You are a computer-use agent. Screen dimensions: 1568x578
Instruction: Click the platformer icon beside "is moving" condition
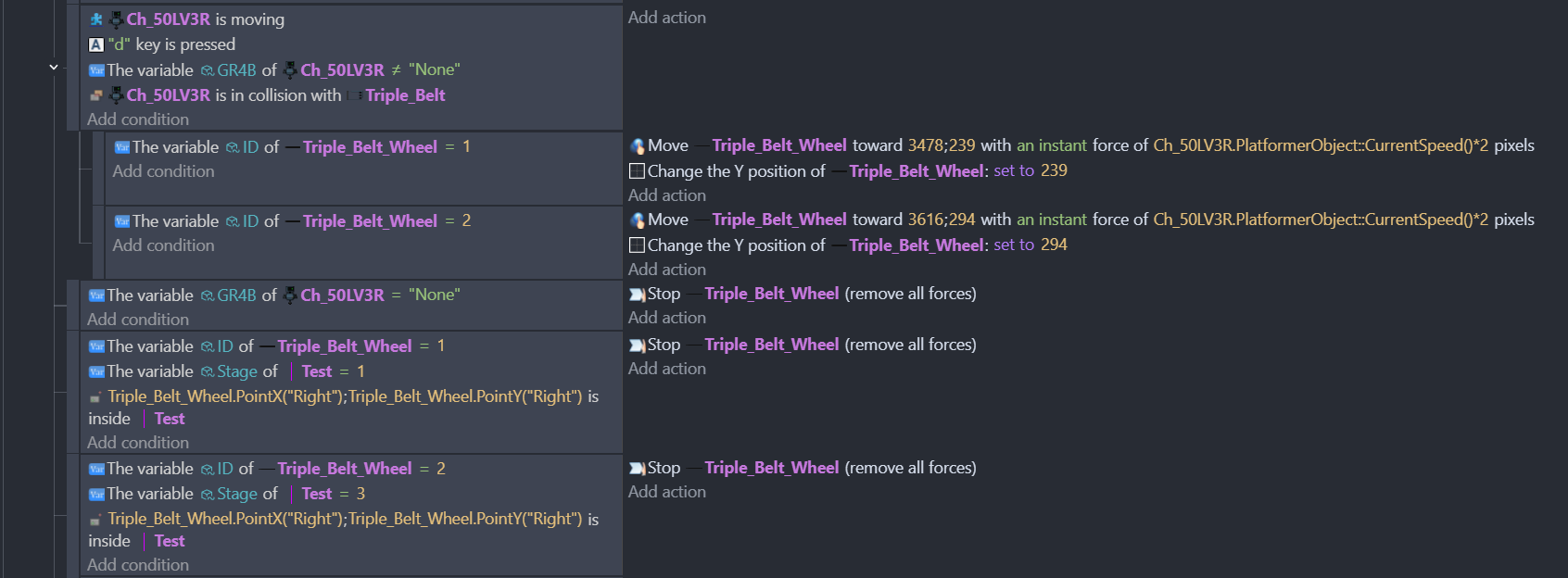click(96, 19)
